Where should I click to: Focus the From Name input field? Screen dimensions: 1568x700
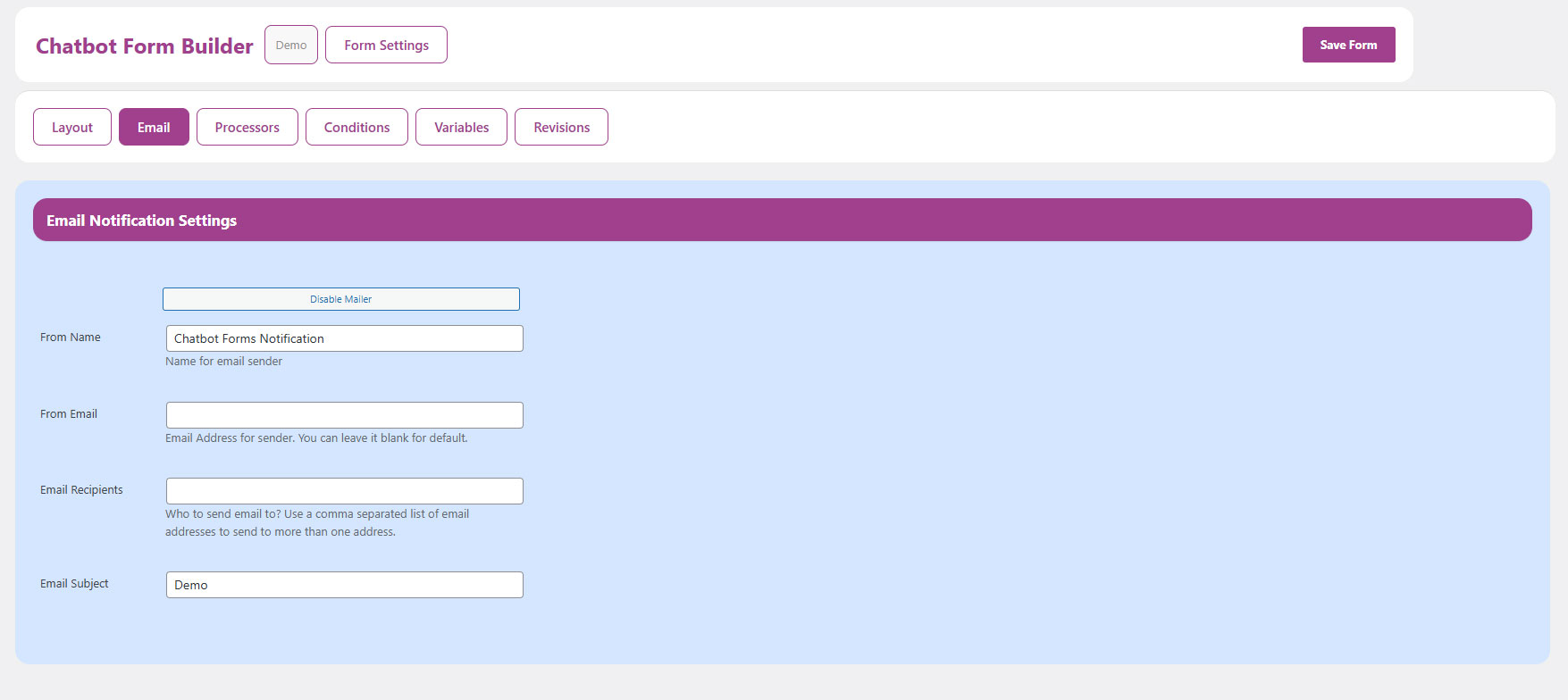click(x=344, y=338)
